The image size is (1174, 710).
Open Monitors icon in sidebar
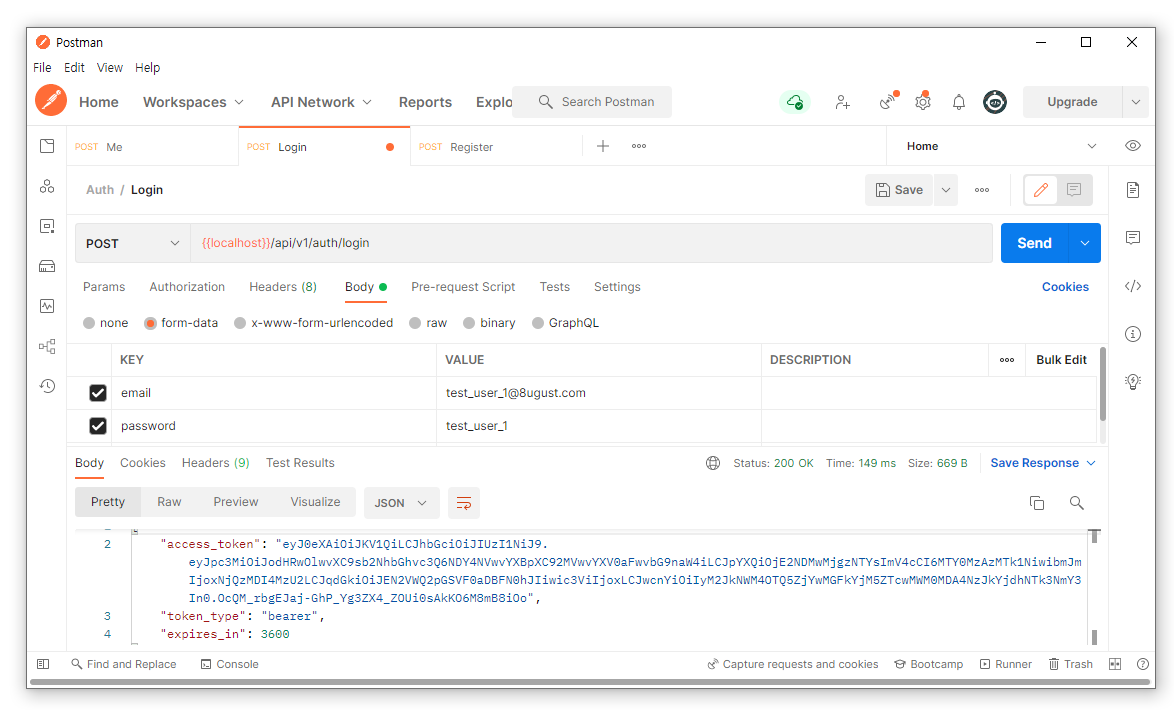click(x=47, y=306)
